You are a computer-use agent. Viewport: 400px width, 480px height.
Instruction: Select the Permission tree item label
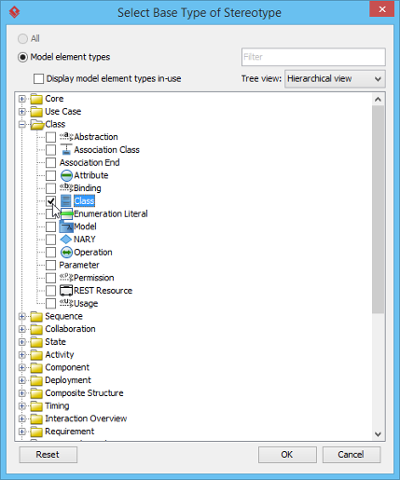[x=94, y=278]
